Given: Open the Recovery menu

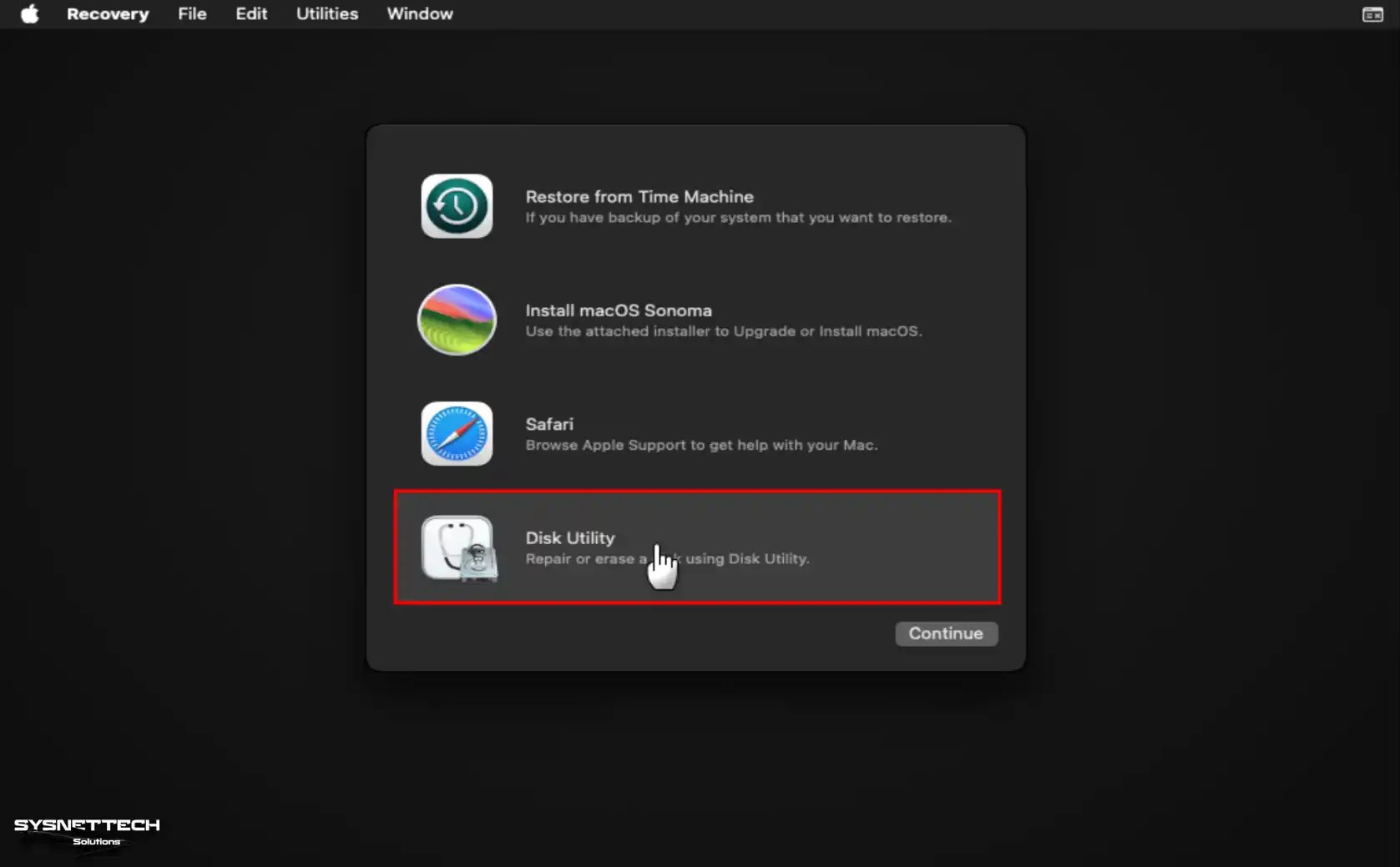Looking at the screenshot, I should (x=107, y=13).
